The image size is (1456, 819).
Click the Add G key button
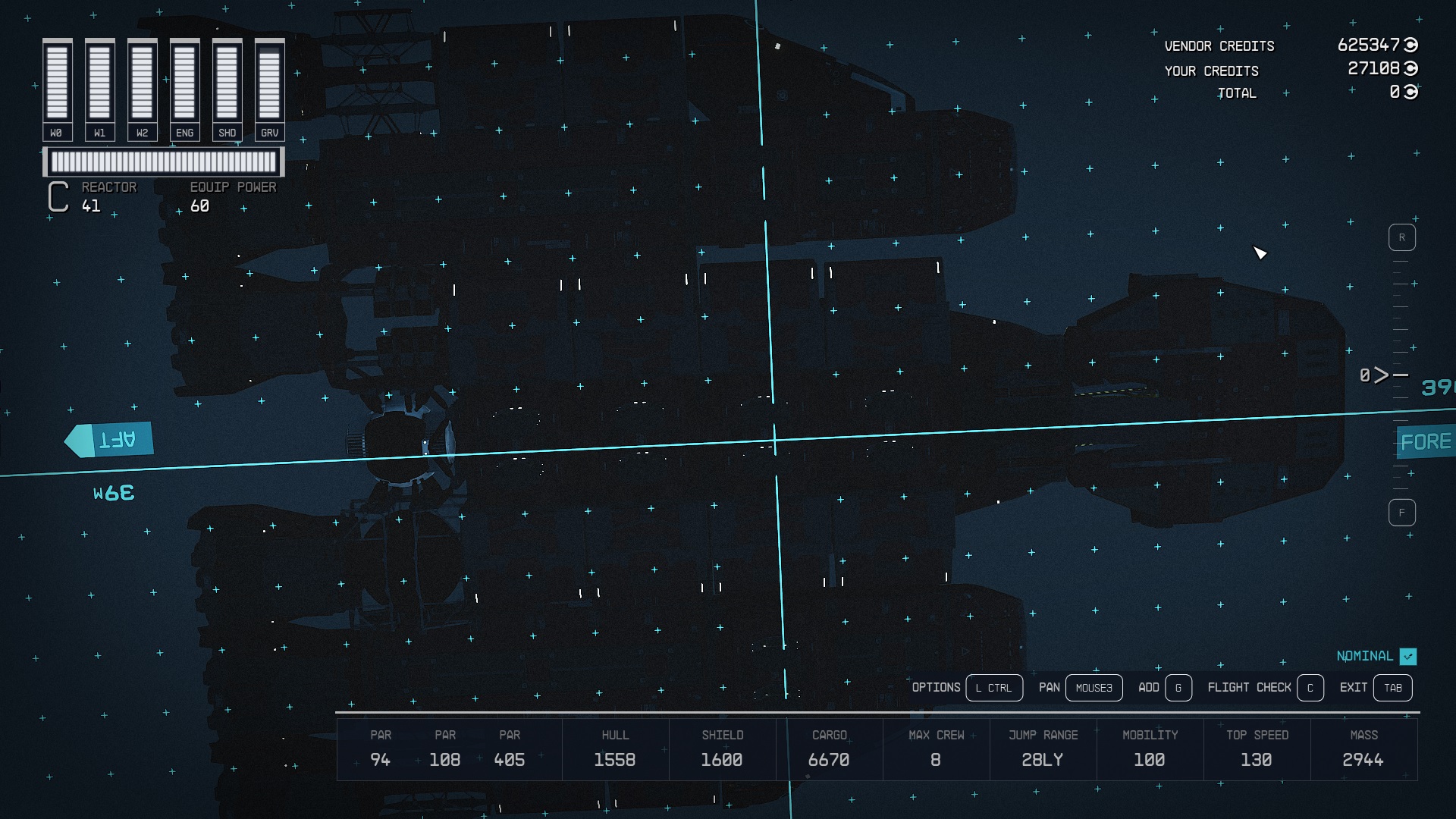coord(1178,688)
